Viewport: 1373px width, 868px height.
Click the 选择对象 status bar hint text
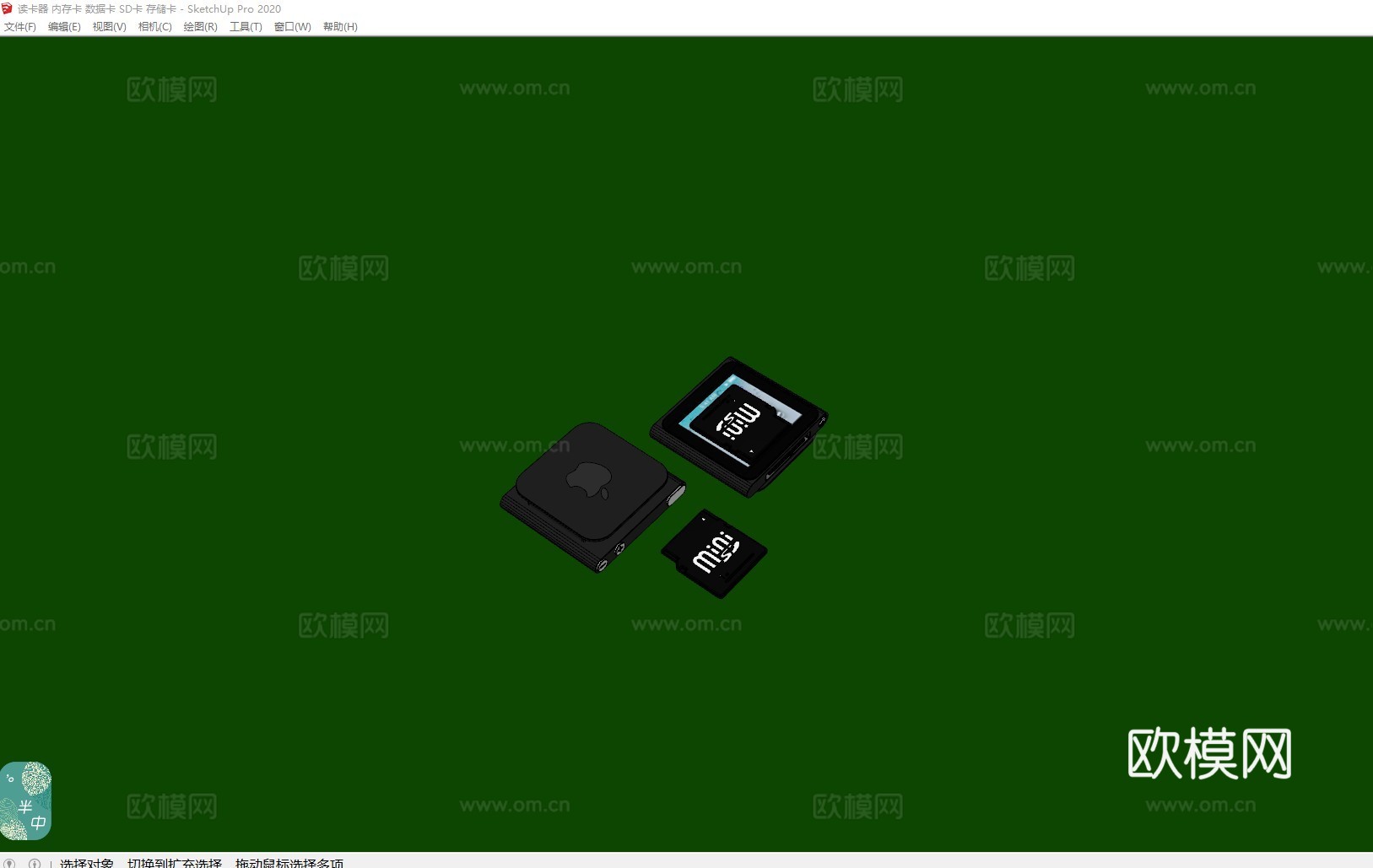point(87,863)
